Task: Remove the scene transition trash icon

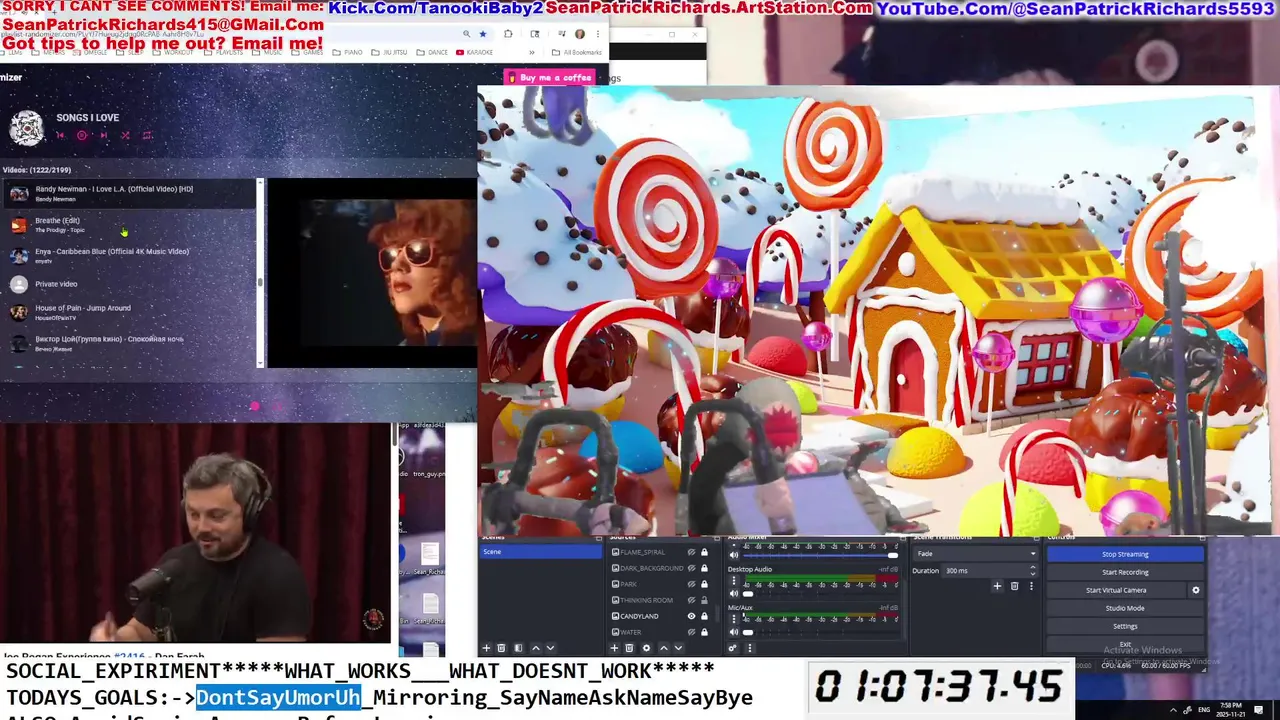Action: [x=1014, y=586]
